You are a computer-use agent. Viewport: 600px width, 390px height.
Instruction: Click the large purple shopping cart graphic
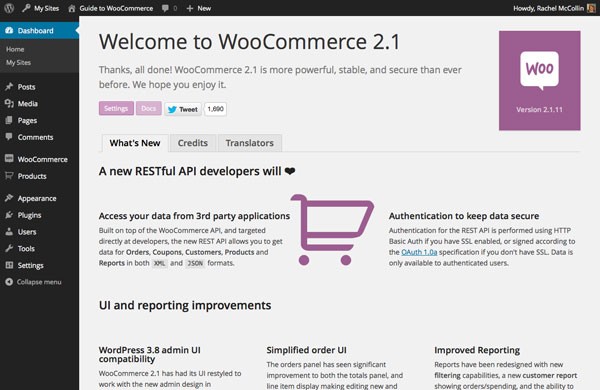(x=332, y=230)
